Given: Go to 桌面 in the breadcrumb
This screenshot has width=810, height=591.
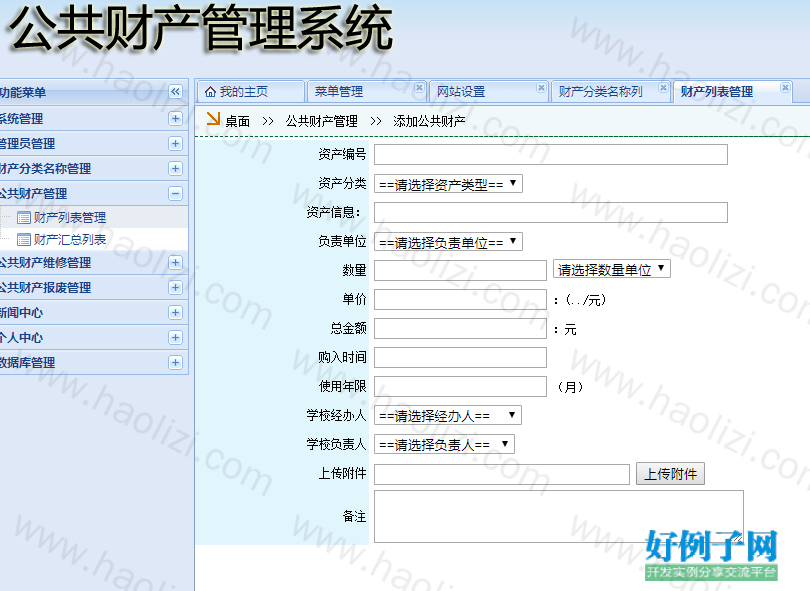Looking at the screenshot, I should click(x=238, y=121).
